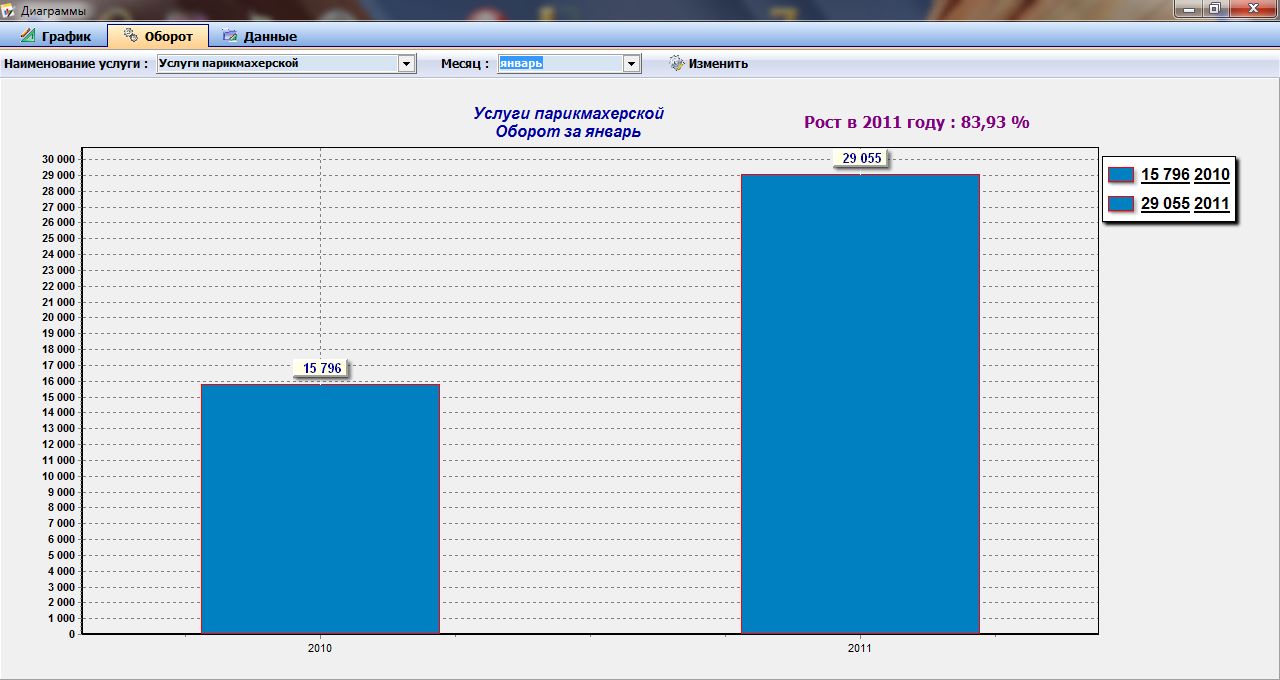Maximize the Диаграммы window
Screen dimensions: 1280x680
(x=1215, y=8)
